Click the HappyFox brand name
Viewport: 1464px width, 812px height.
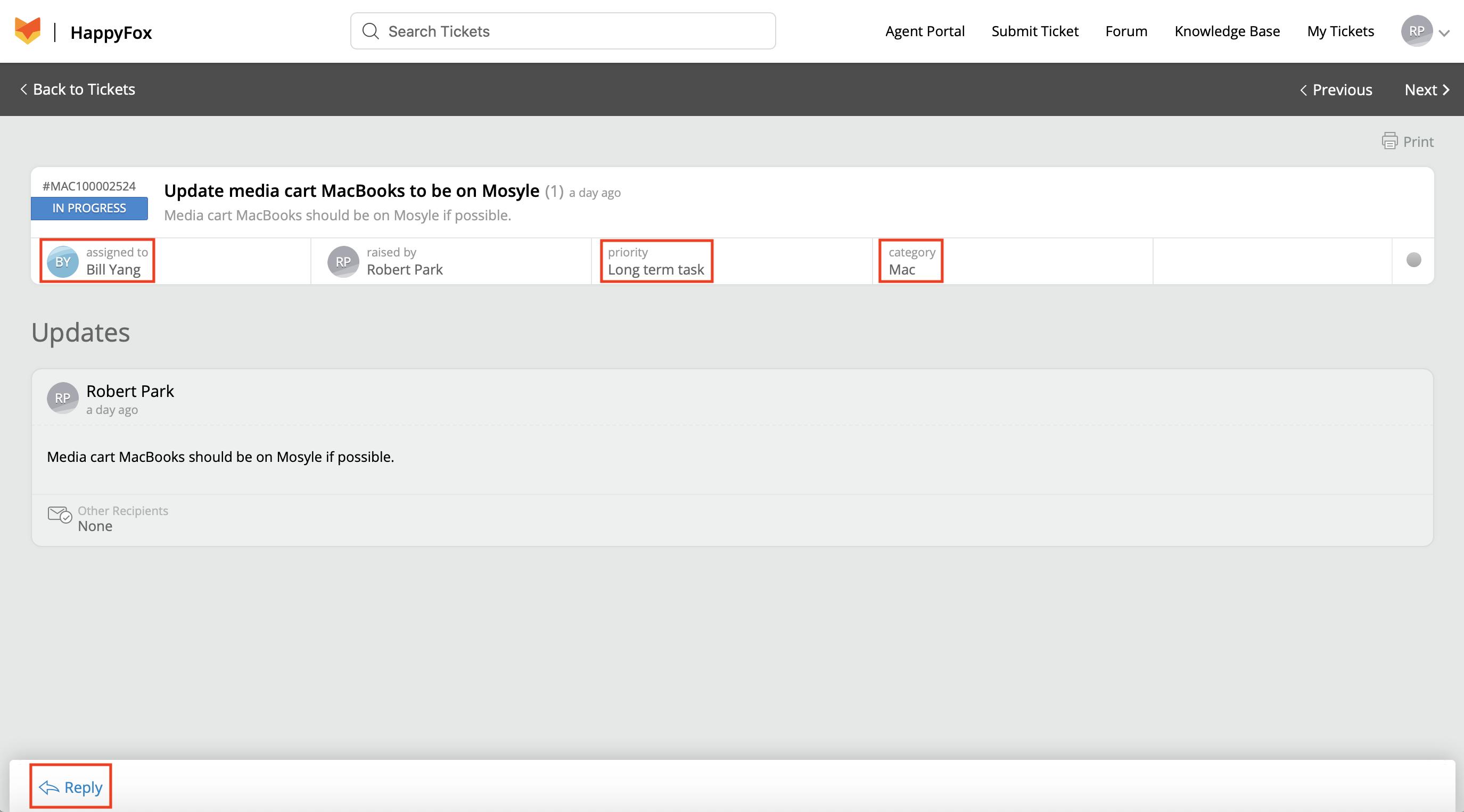pyautogui.click(x=111, y=32)
